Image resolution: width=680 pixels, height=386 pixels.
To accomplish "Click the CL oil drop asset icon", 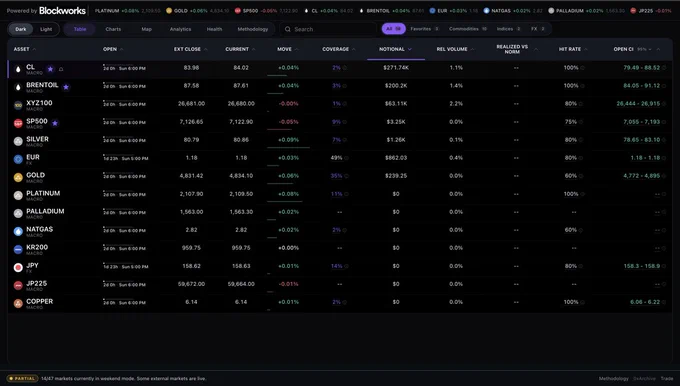I will (x=18, y=69).
